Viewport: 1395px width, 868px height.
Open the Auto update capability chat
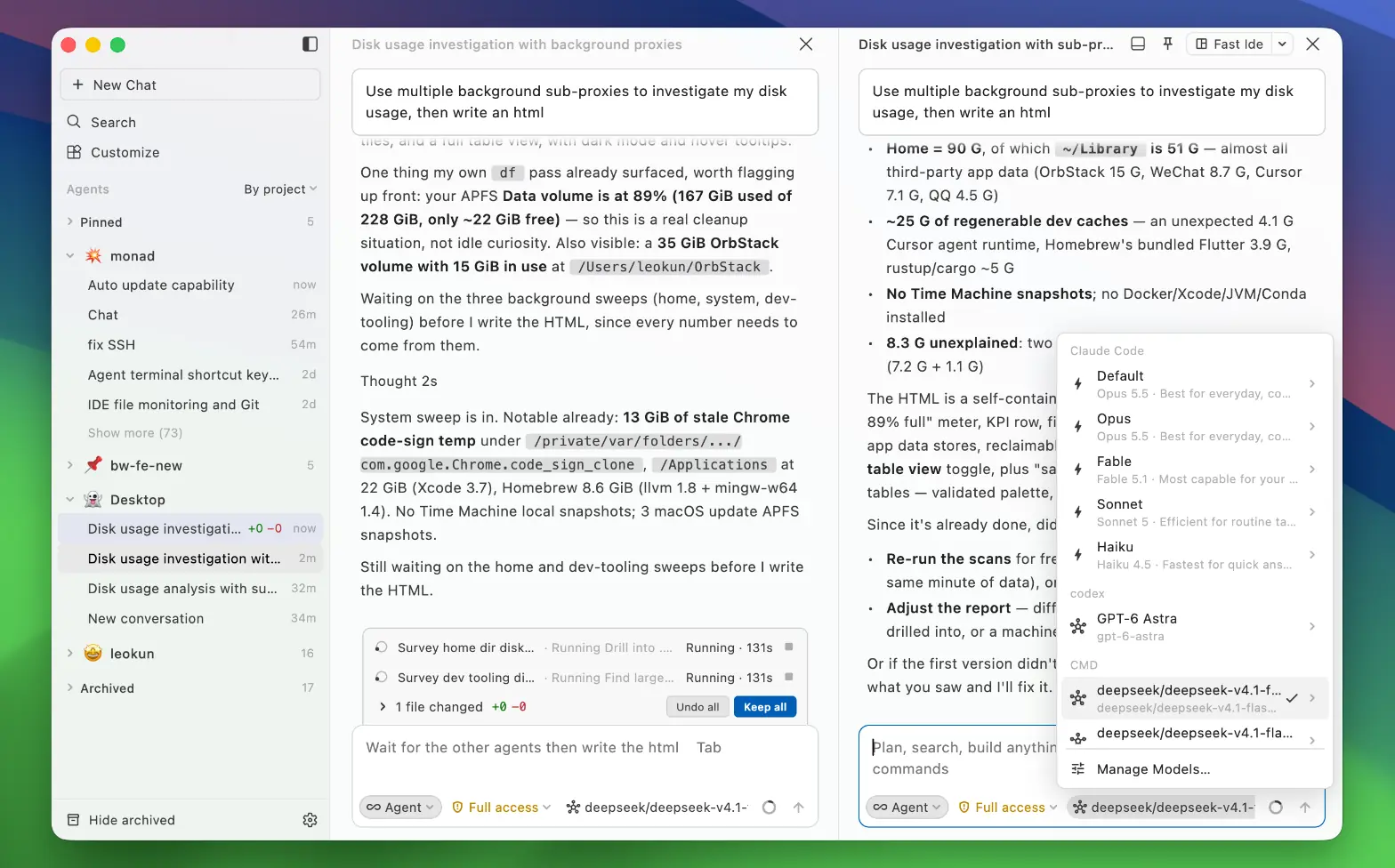click(x=190, y=285)
